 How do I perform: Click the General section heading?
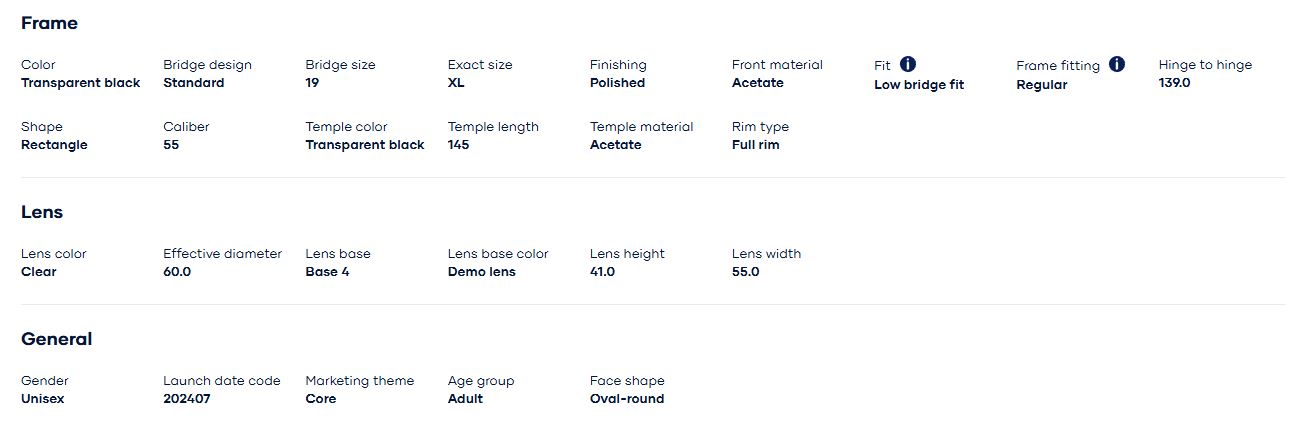(56, 339)
